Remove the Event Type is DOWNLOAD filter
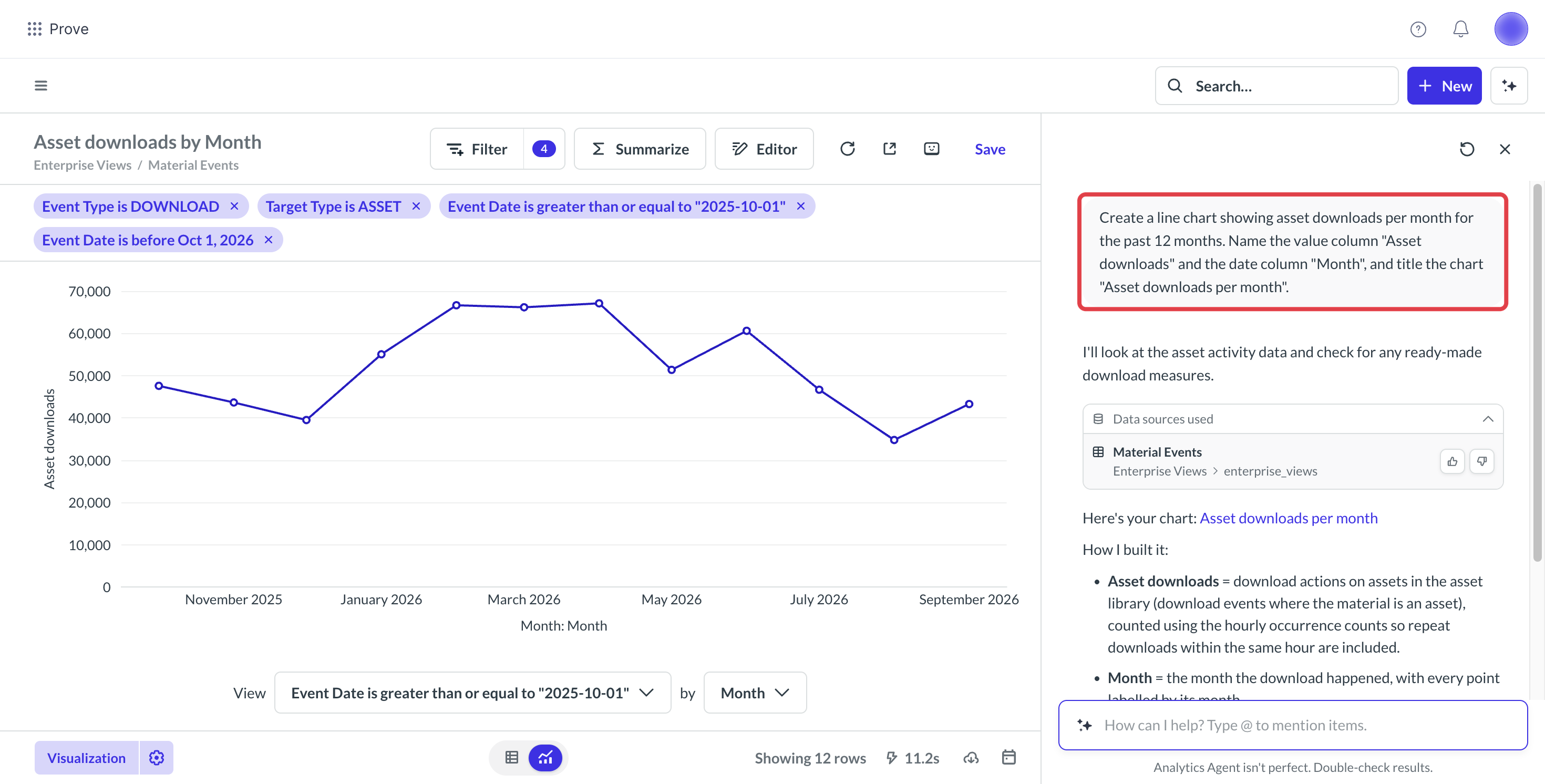Viewport: 1545px width, 784px height. click(x=234, y=207)
